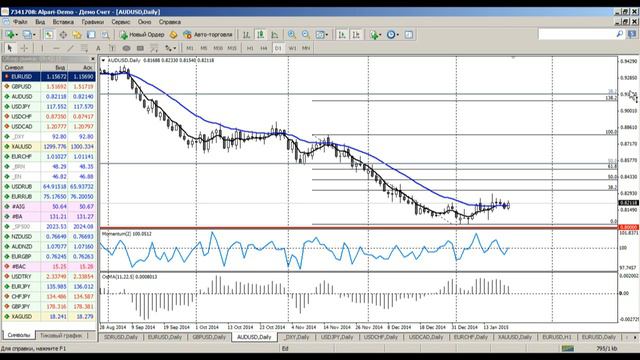The width and height of the screenshot is (640, 360).
Task: Select the trendline drawing tool
Action: point(70,48)
